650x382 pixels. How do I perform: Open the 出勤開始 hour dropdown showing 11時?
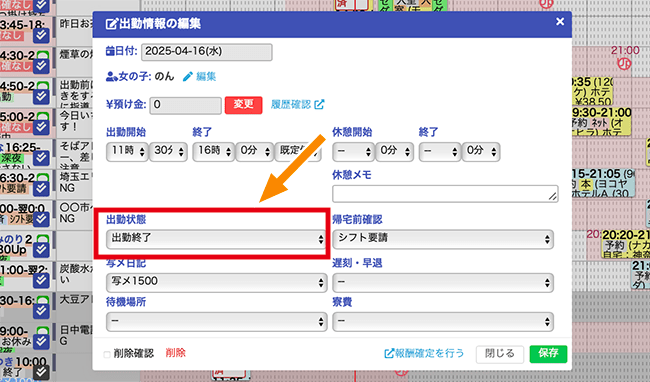(x=127, y=151)
